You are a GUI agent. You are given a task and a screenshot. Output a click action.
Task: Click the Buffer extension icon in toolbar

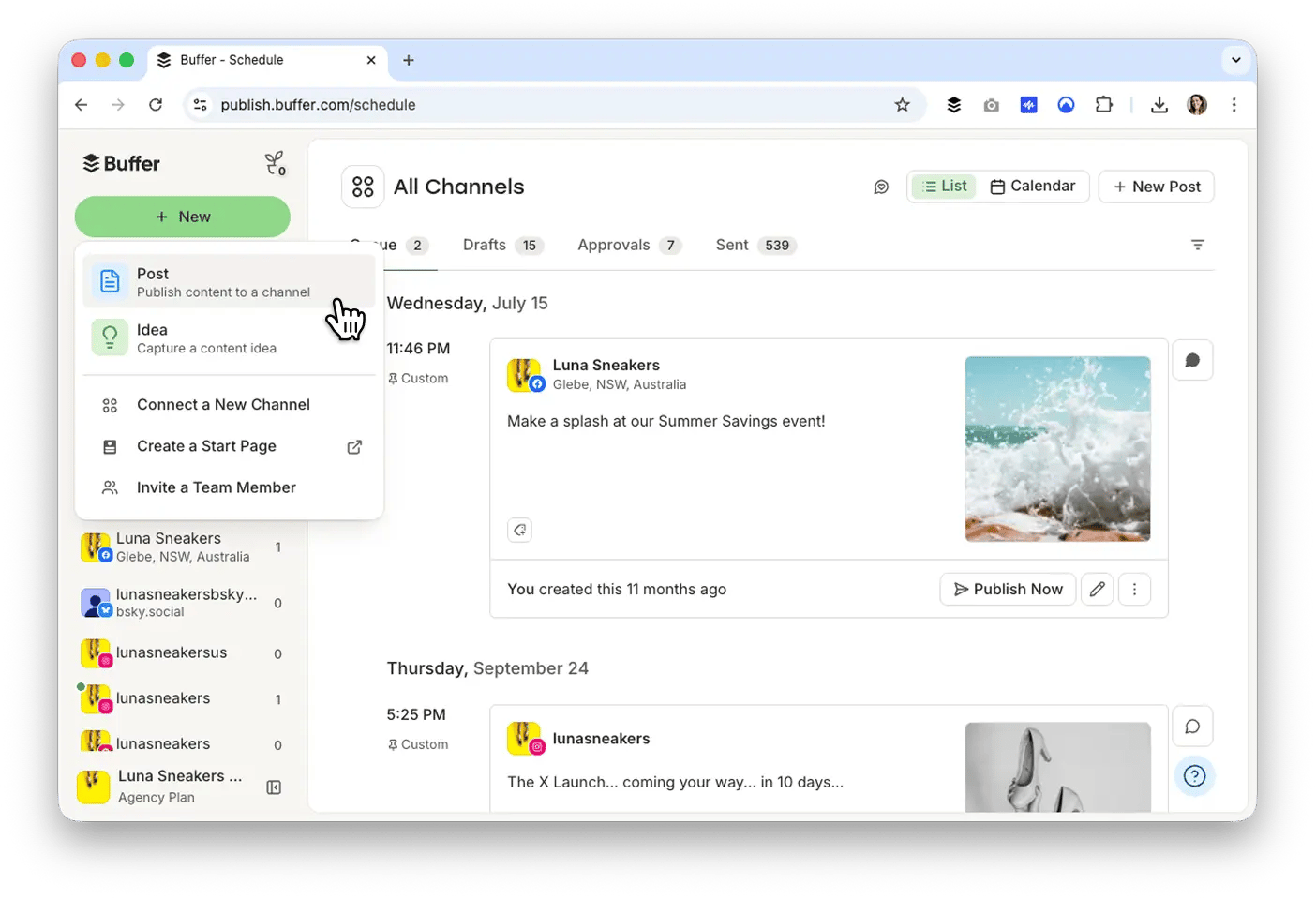pos(954,105)
